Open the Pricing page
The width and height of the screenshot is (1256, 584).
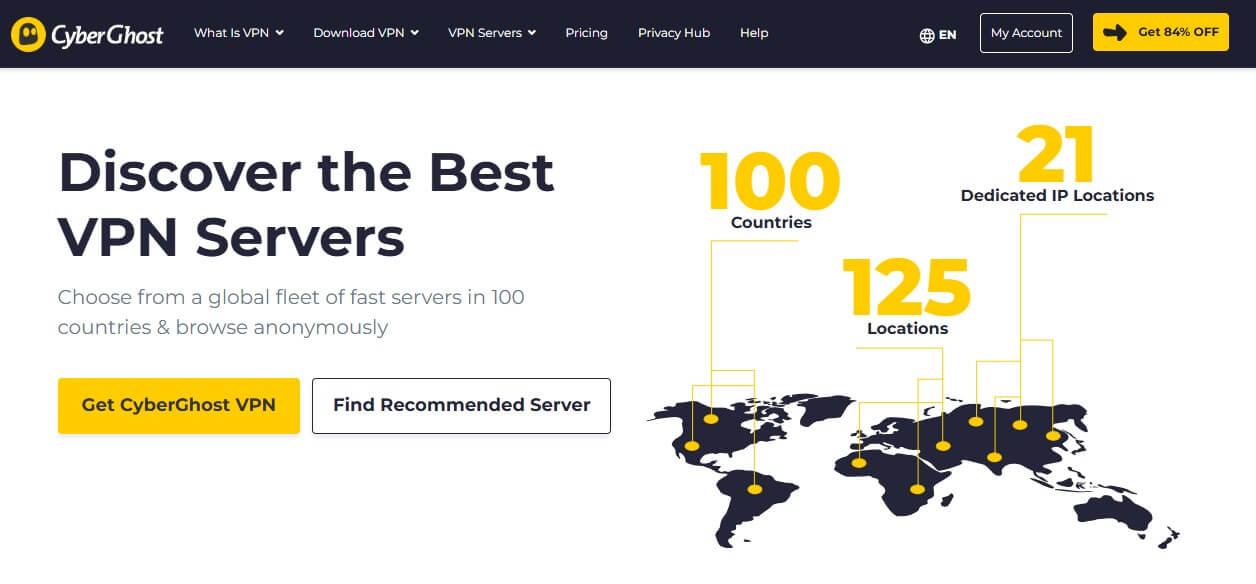pyautogui.click(x=586, y=33)
